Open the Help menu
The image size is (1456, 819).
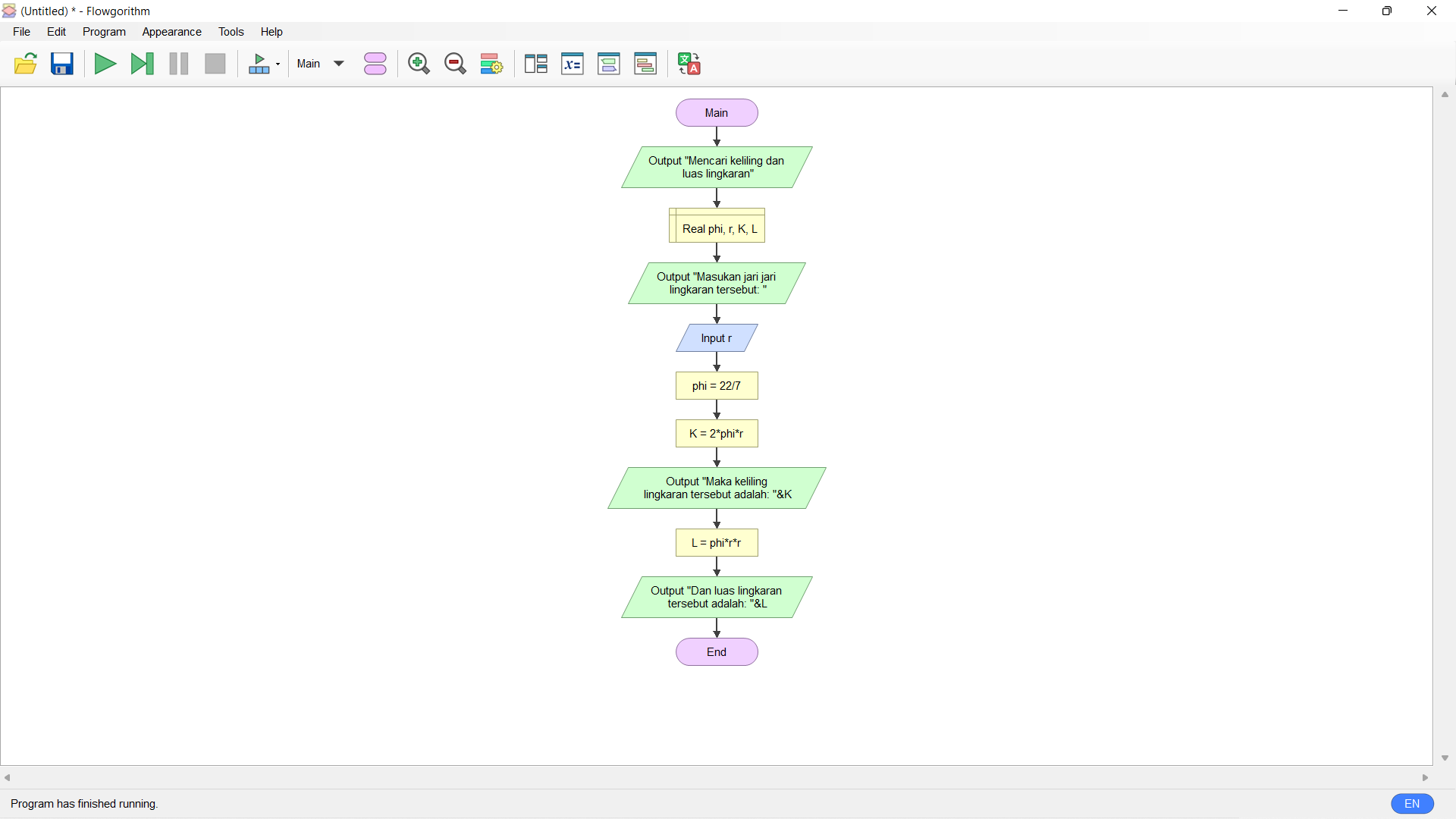coord(271,32)
